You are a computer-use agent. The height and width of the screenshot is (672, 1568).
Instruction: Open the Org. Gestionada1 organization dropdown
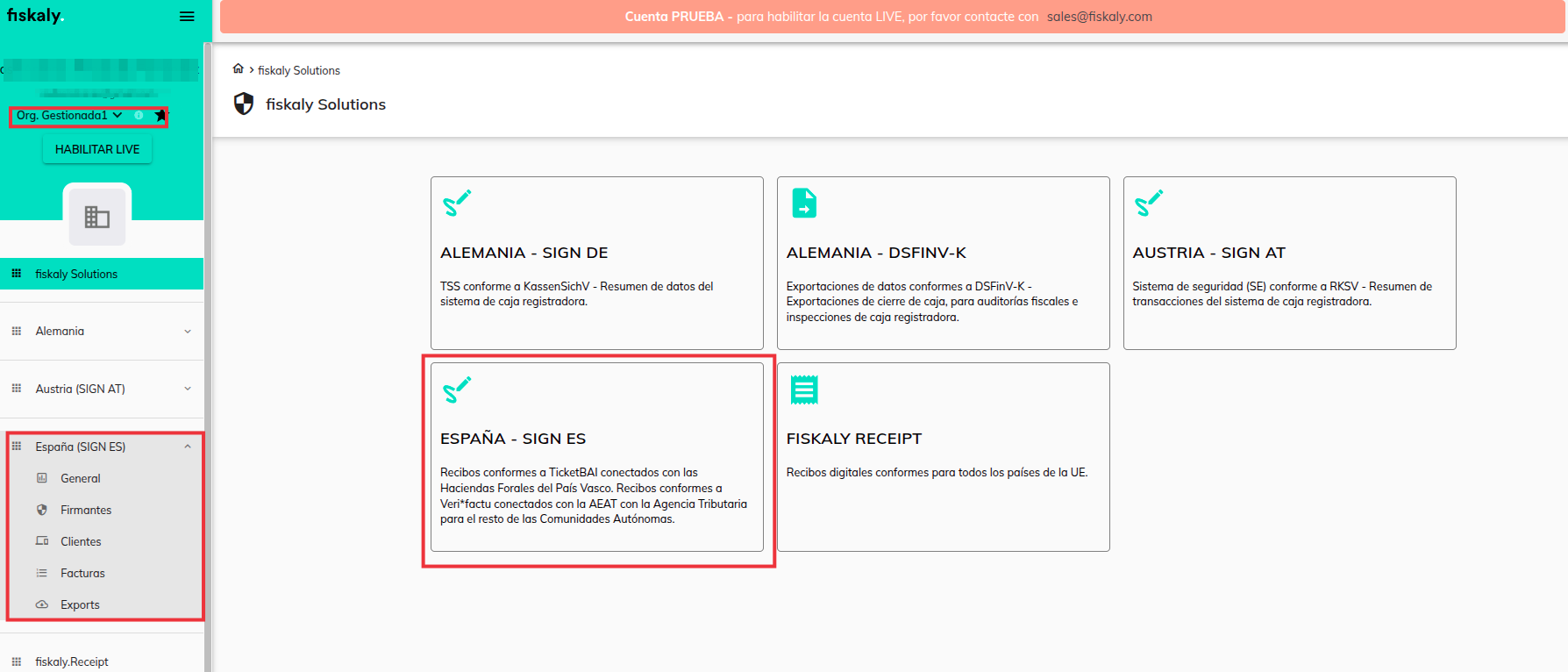tap(69, 115)
